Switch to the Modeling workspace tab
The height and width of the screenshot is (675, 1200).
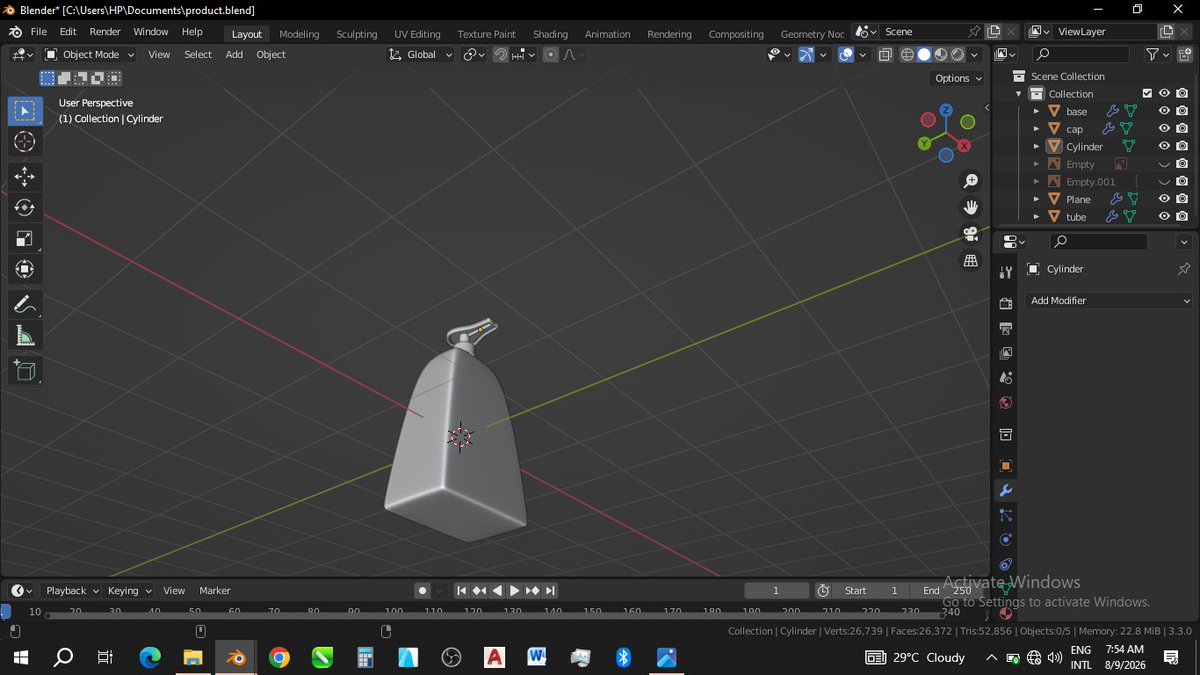point(299,33)
